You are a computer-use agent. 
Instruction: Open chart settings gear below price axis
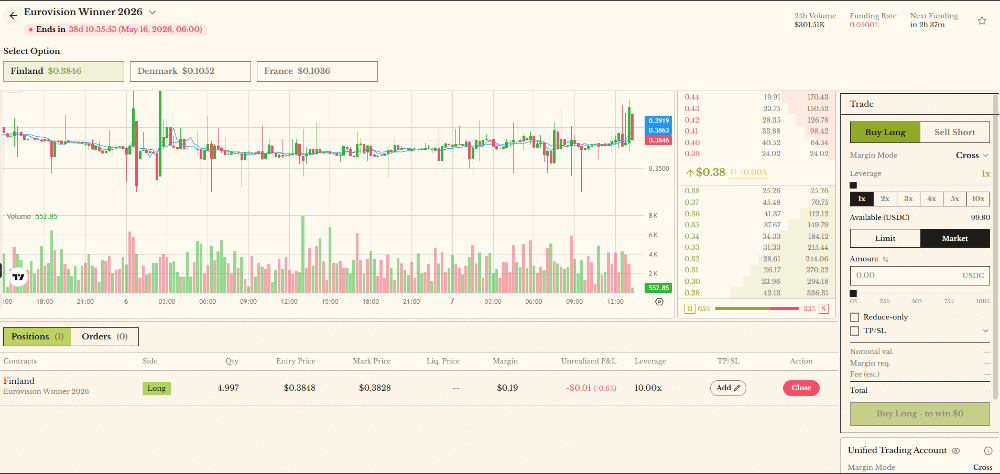[658, 301]
